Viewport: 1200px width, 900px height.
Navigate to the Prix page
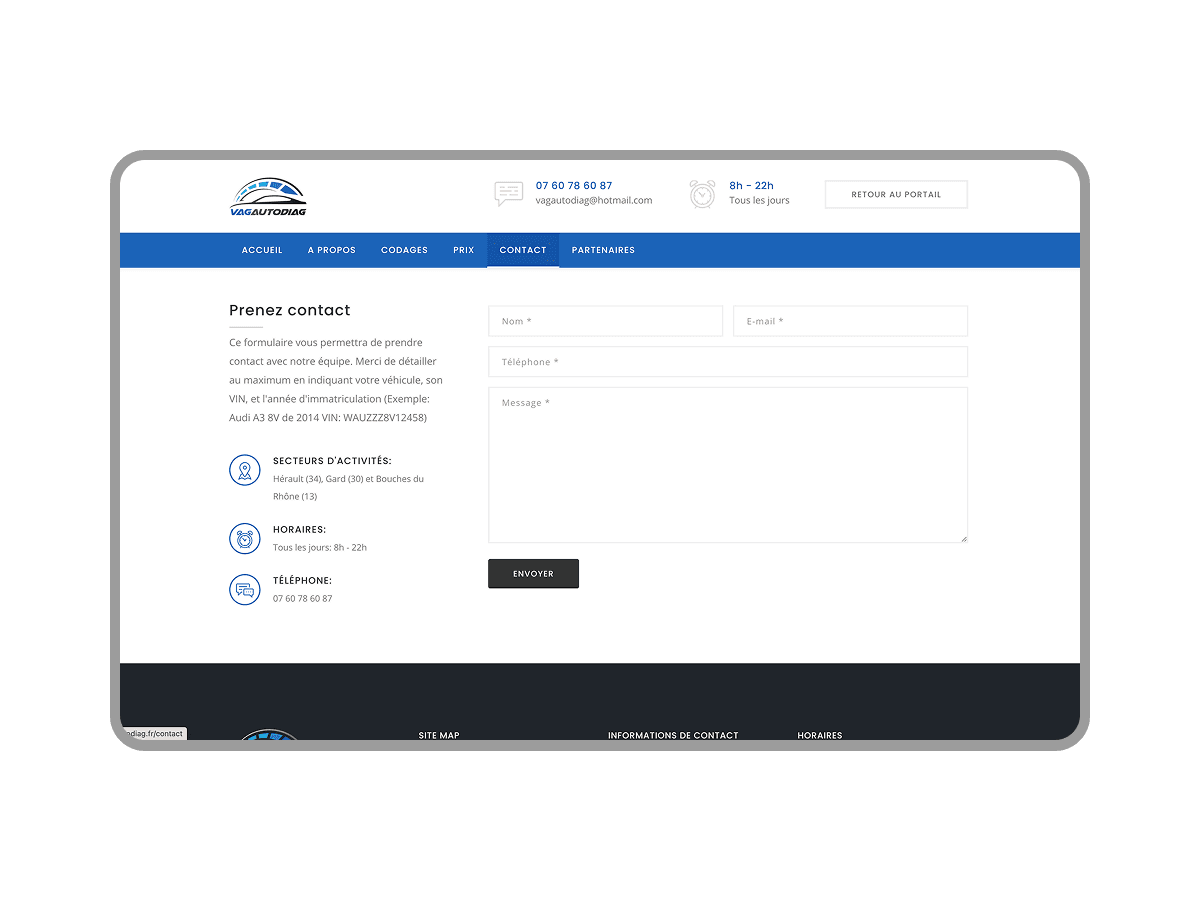coord(463,250)
